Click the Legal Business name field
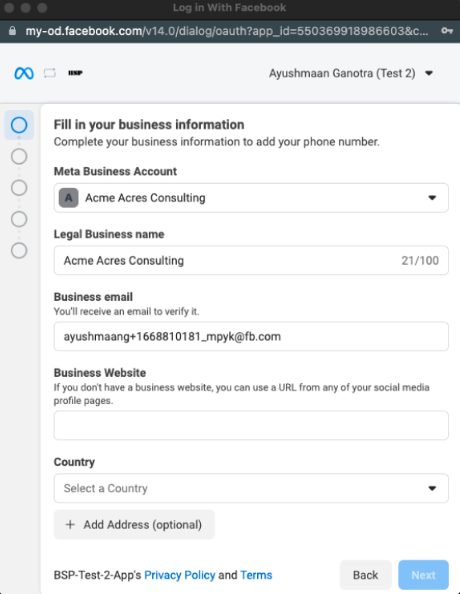Image resolution: width=460 pixels, height=594 pixels. point(251,261)
